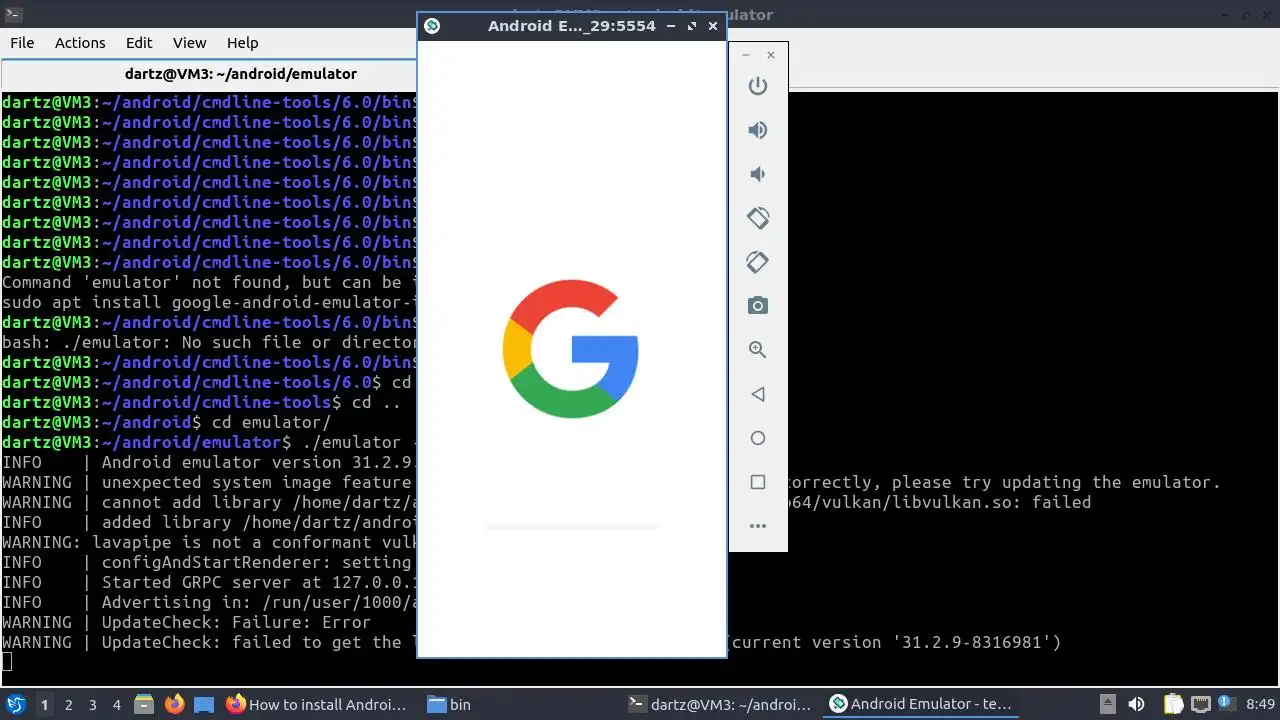This screenshot has width=1280, height=720.
Task: Open the clipboard manager tray icon
Action: click(x=1174, y=704)
